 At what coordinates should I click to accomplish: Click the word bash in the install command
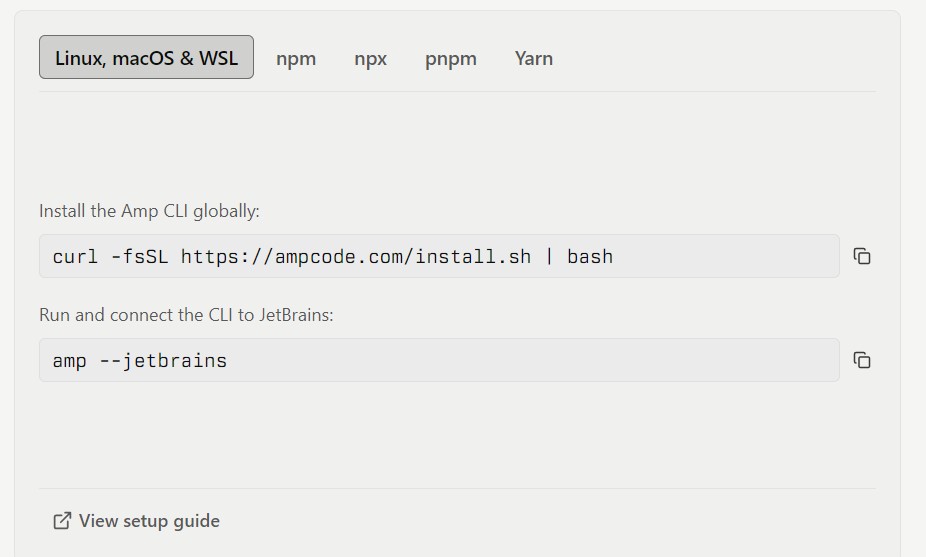(590, 257)
